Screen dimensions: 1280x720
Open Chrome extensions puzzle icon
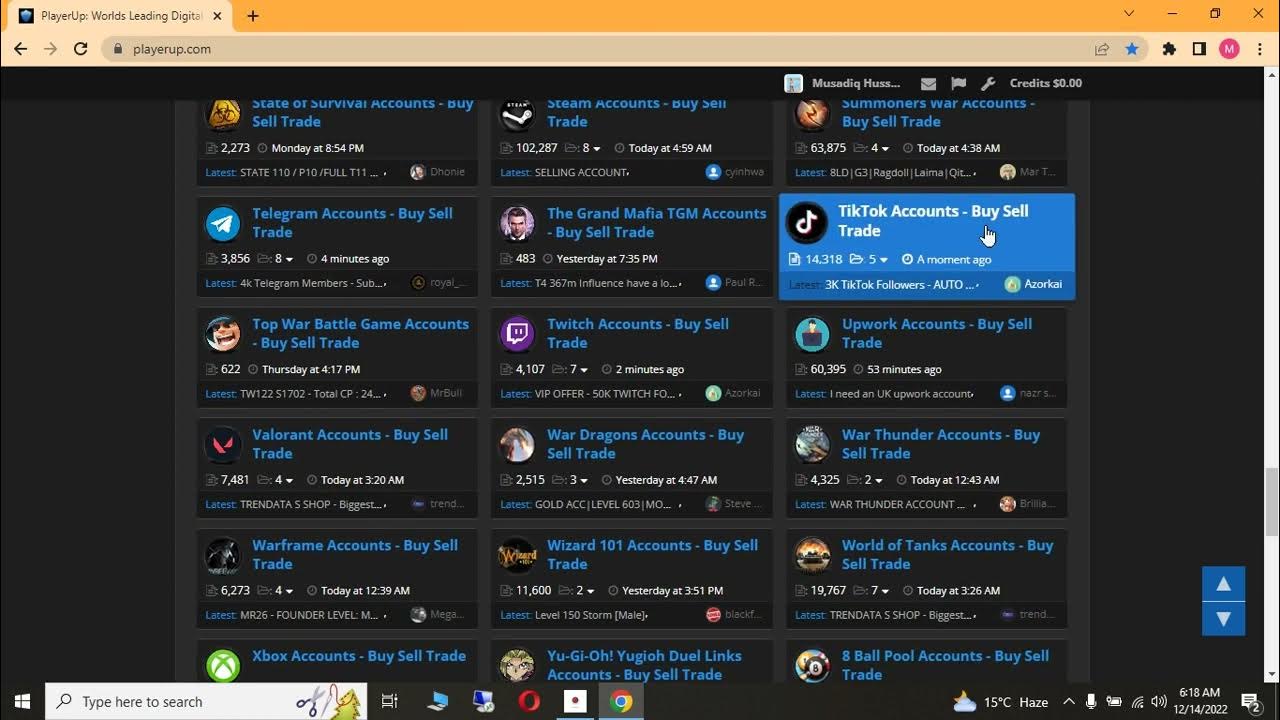tap(1169, 49)
